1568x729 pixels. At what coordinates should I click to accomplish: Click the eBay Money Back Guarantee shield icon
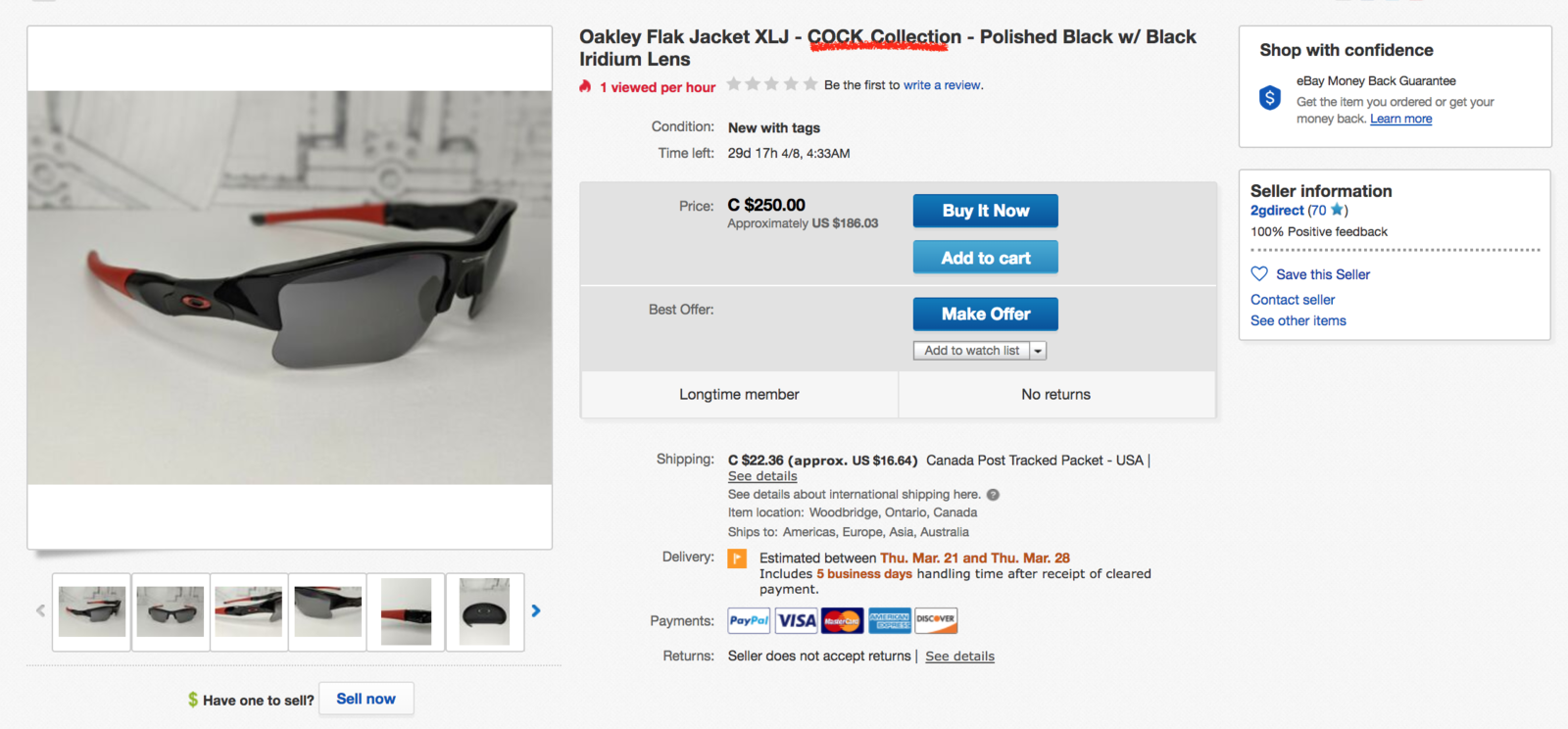[x=1270, y=98]
